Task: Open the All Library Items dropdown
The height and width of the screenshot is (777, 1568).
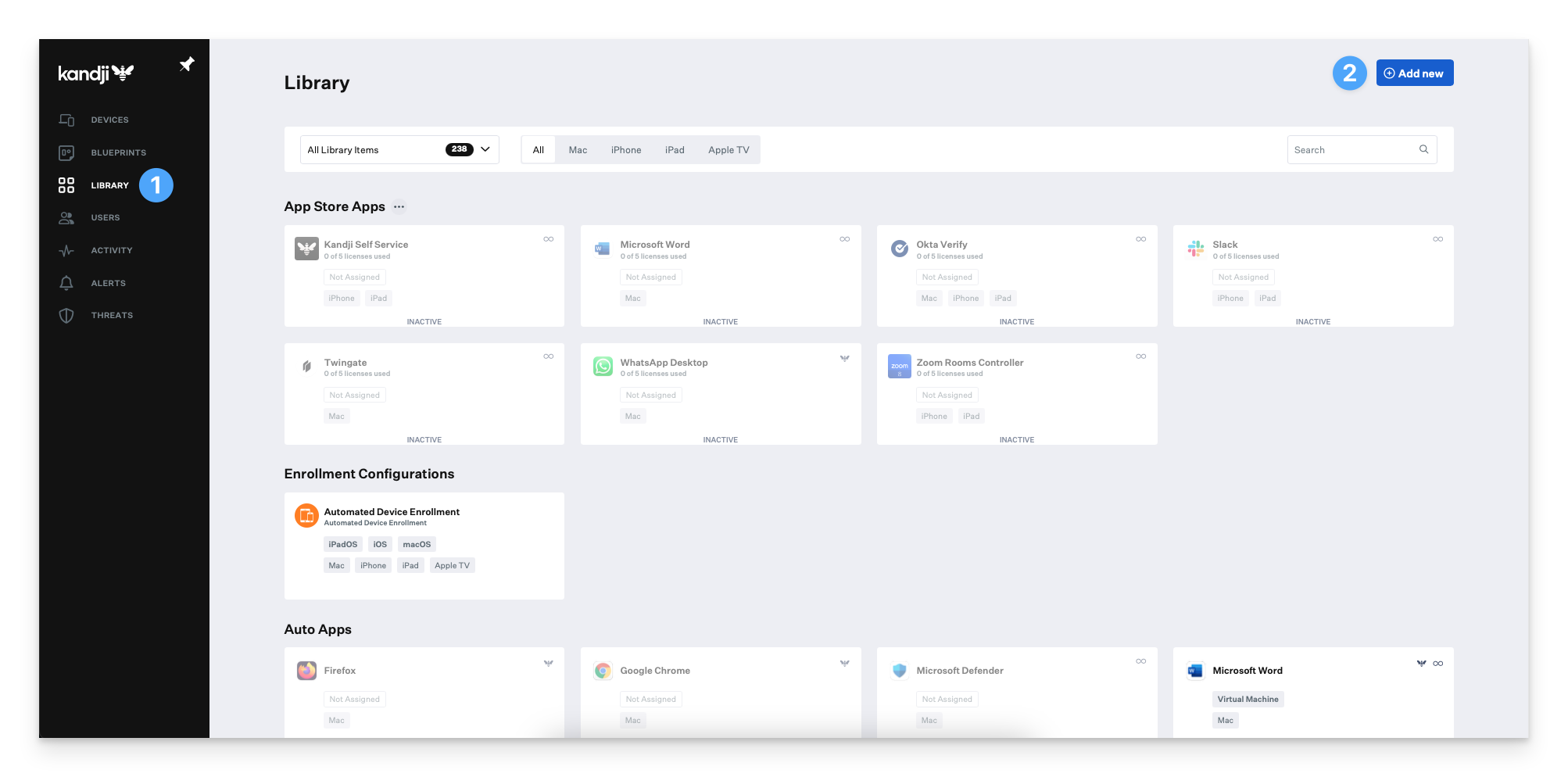Action: click(x=399, y=149)
